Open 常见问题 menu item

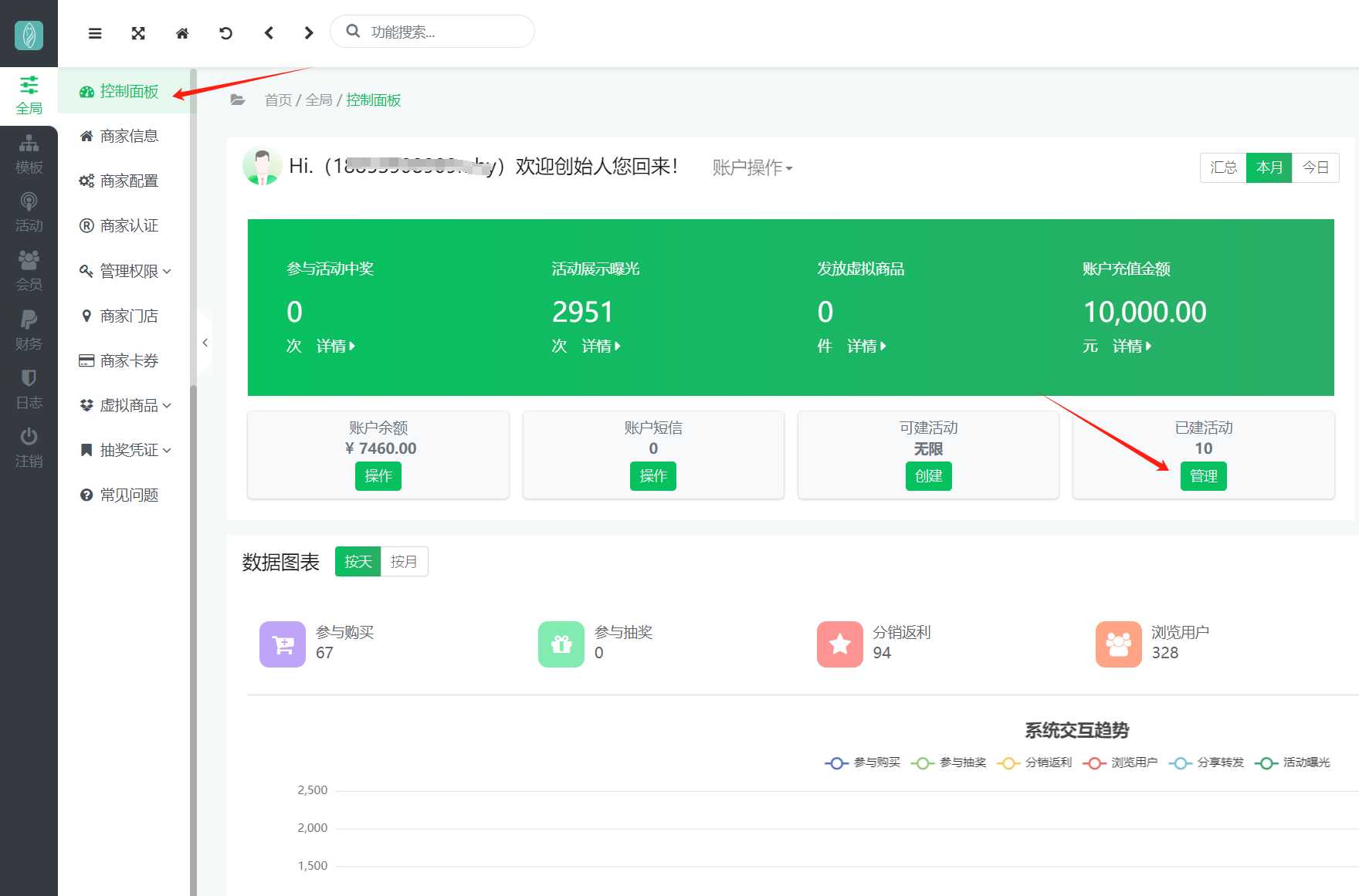[124, 495]
